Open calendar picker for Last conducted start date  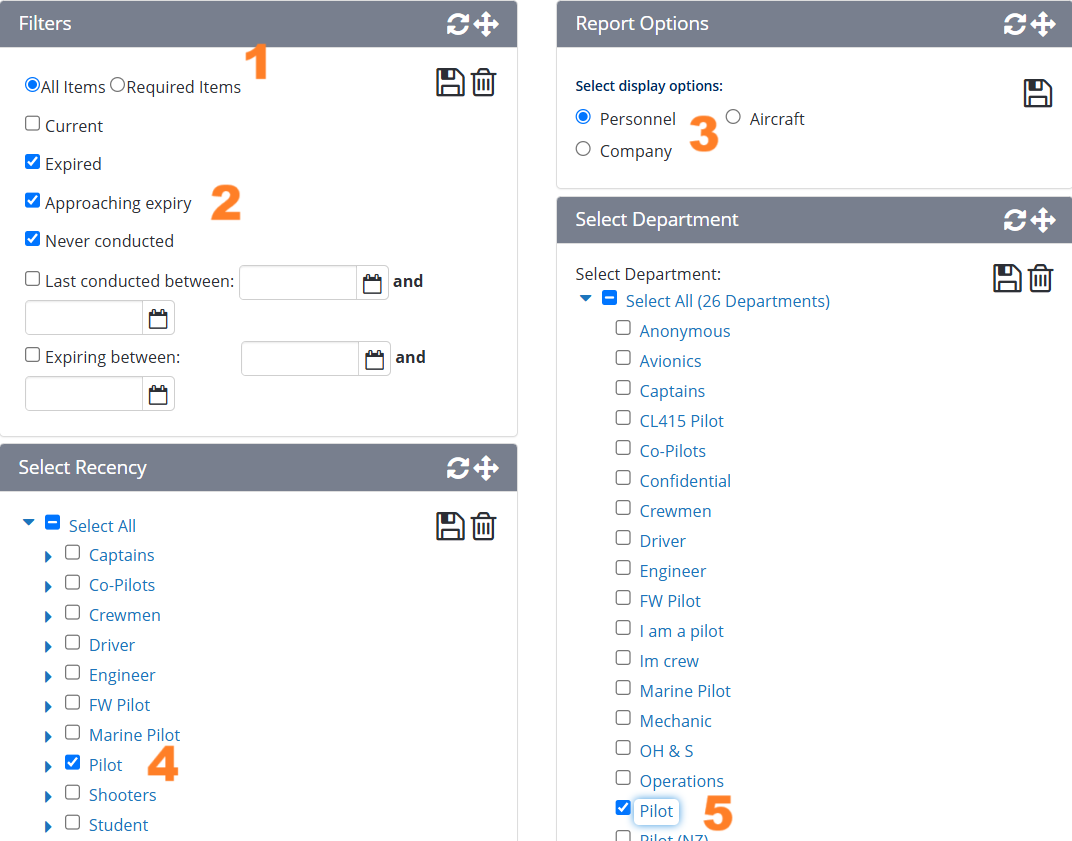372,283
